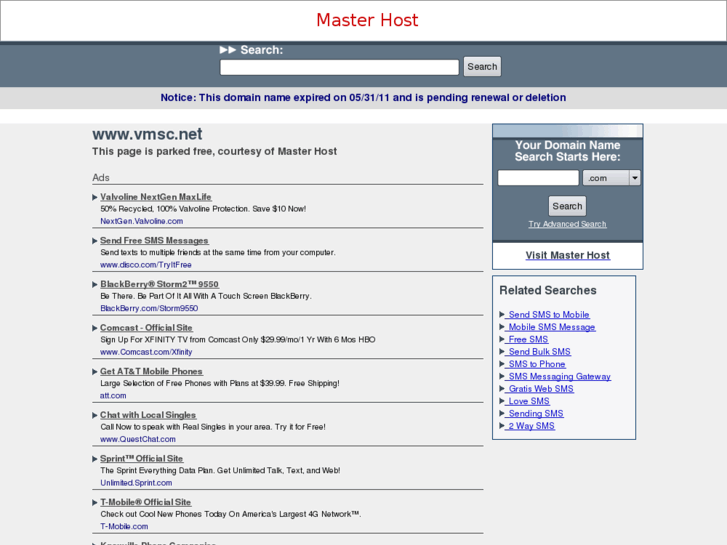Open the Chat with Local Singles ad
Image resolution: width=727 pixels, height=545 pixels.
click(148, 415)
